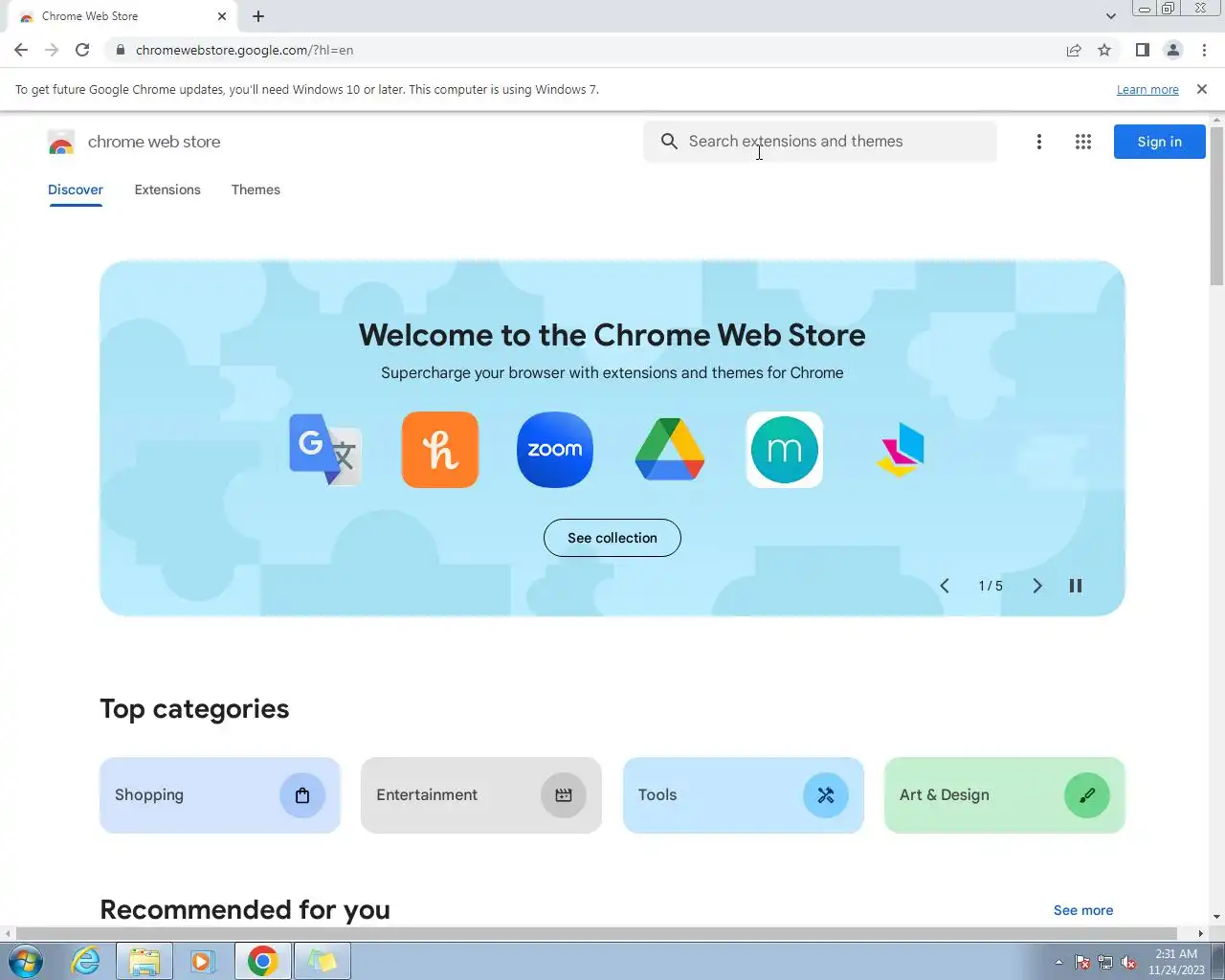
Task: Open the teal 'm' extension icon
Action: pyautogui.click(x=785, y=450)
